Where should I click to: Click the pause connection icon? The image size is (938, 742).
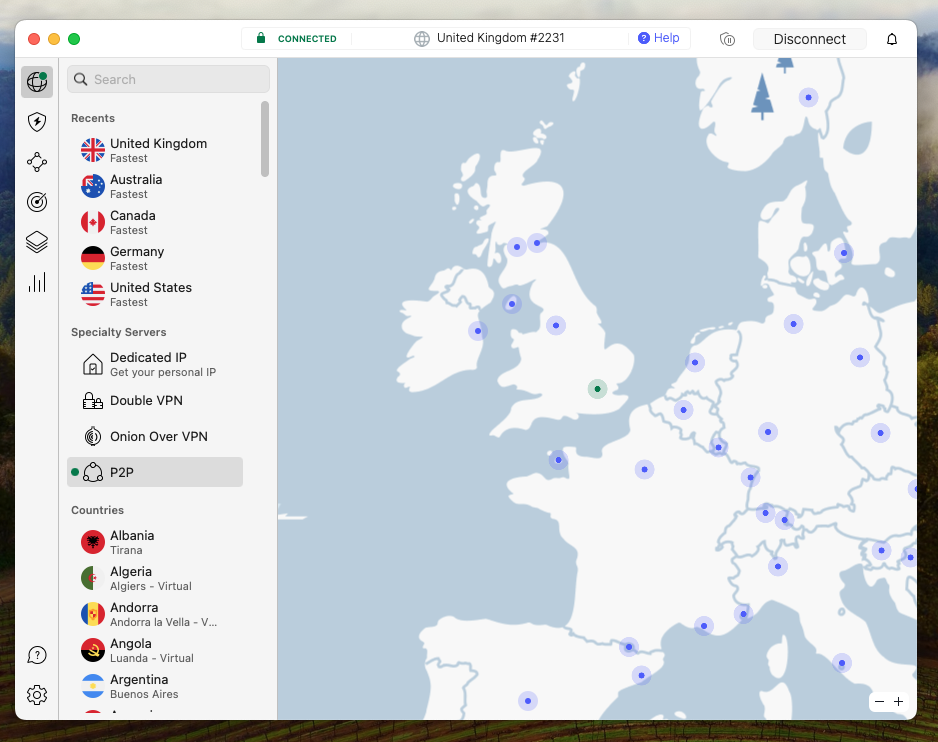727,39
